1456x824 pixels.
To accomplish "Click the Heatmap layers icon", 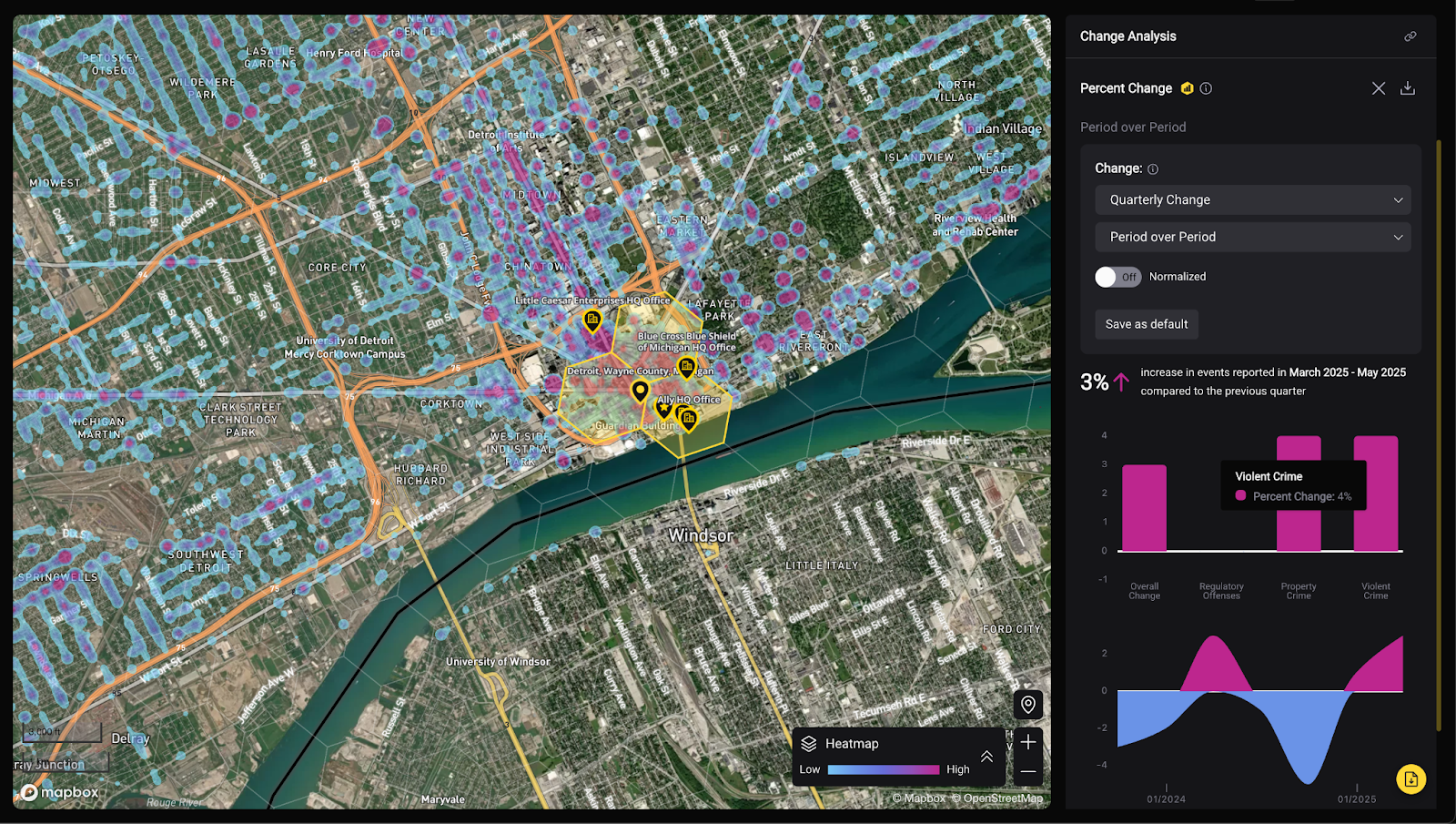I will (x=809, y=744).
